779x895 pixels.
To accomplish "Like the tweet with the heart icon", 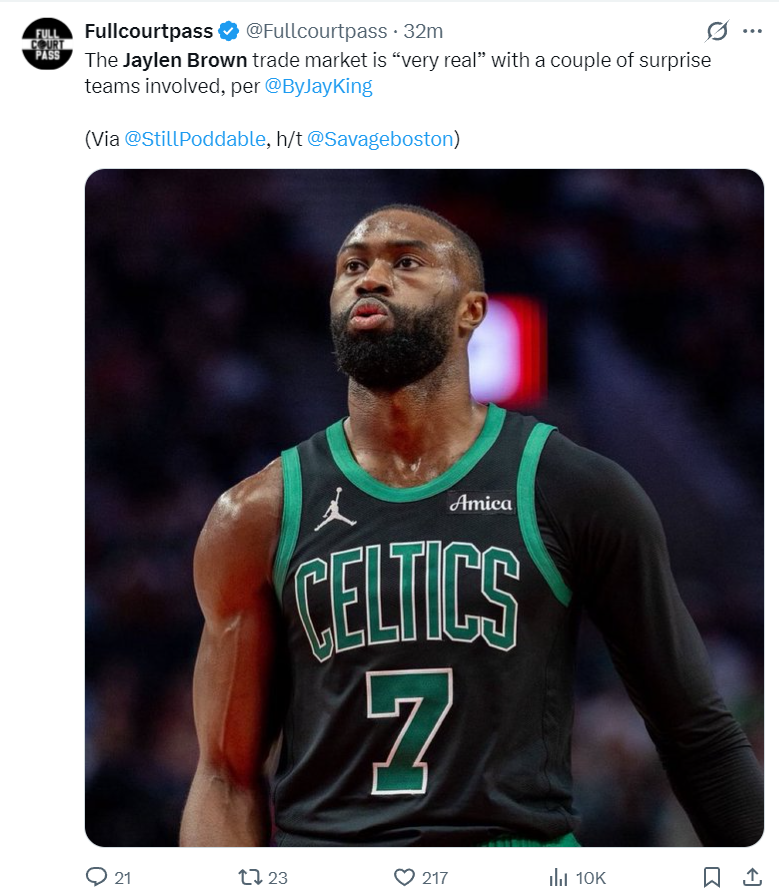I will (x=404, y=877).
